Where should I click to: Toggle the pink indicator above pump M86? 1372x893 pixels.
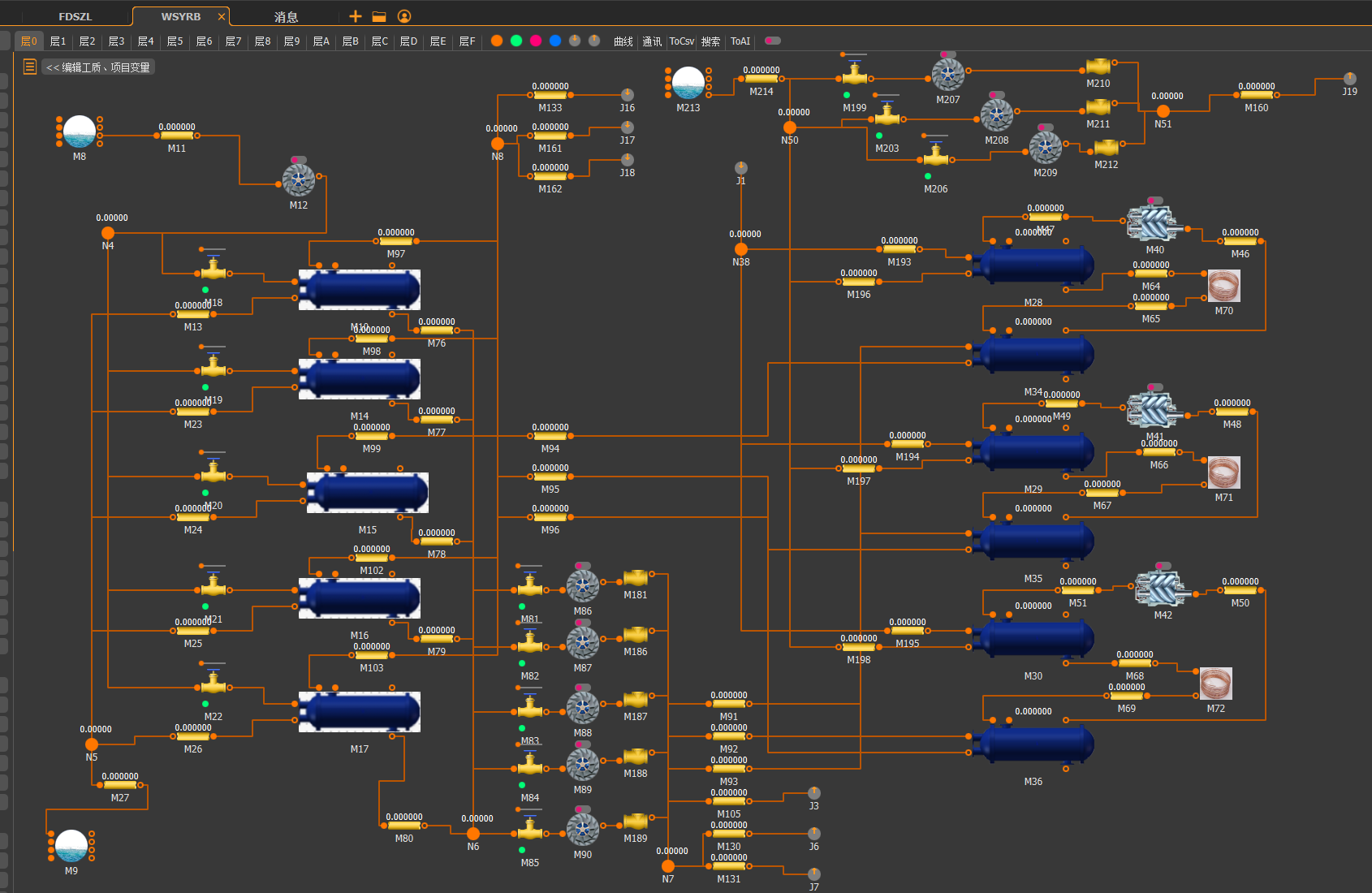(x=583, y=566)
